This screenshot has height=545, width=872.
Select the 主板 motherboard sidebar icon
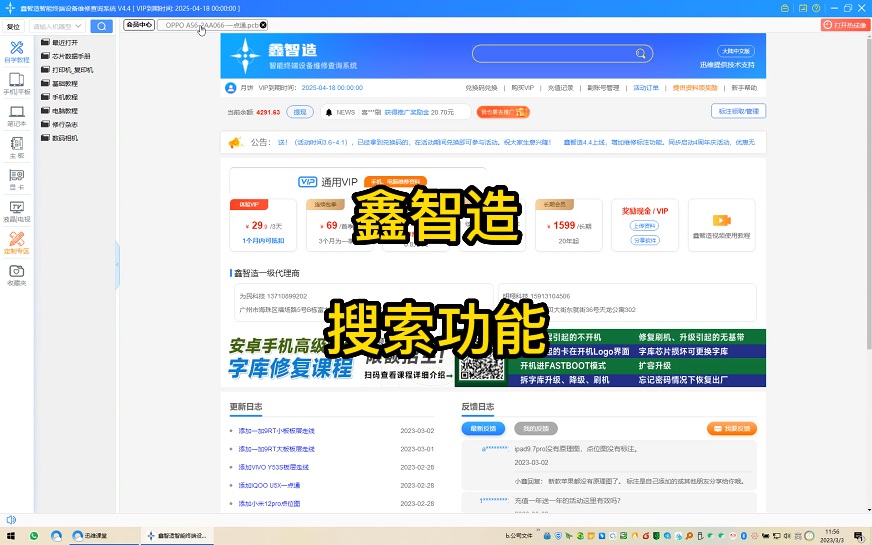pos(16,147)
